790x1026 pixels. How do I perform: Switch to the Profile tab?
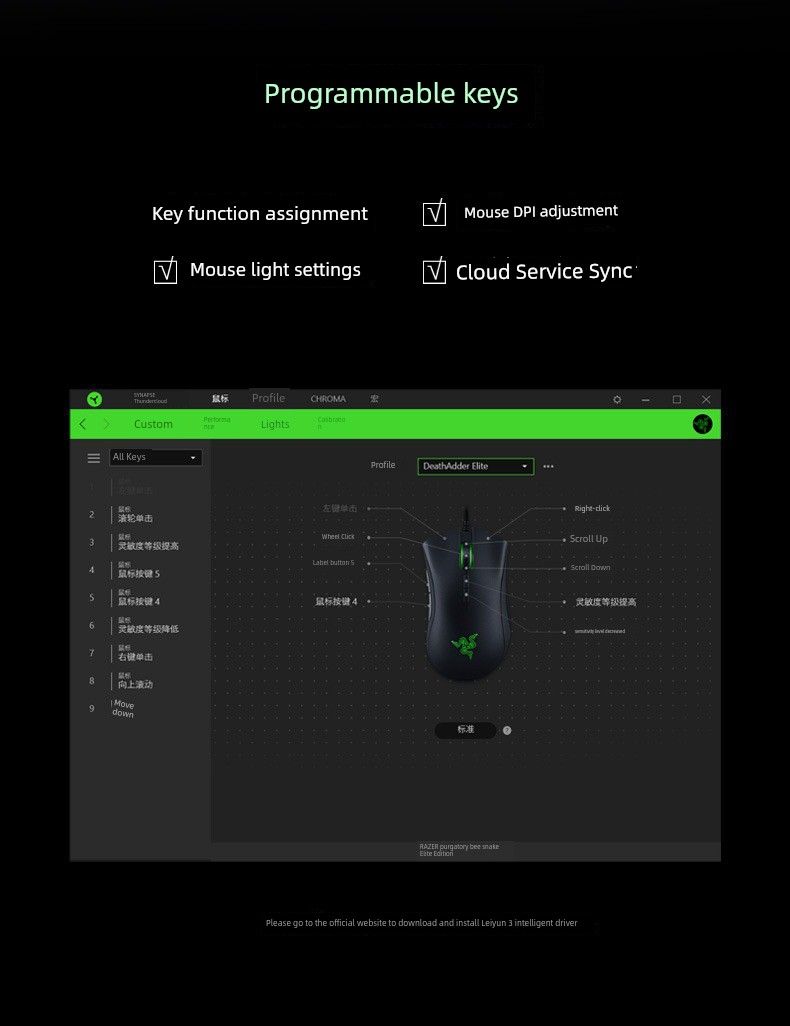coord(268,398)
